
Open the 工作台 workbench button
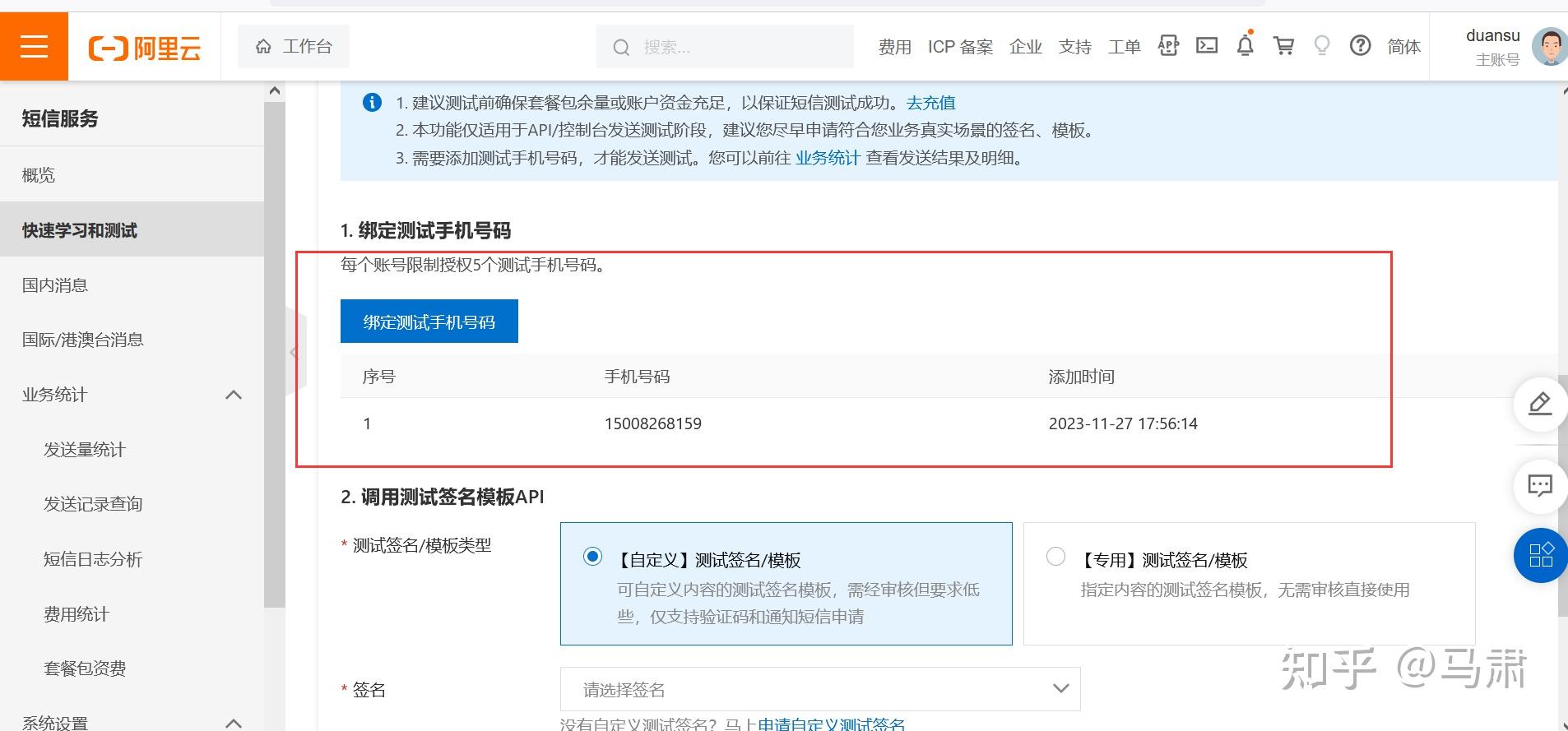pyautogui.click(x=294, y=46)
